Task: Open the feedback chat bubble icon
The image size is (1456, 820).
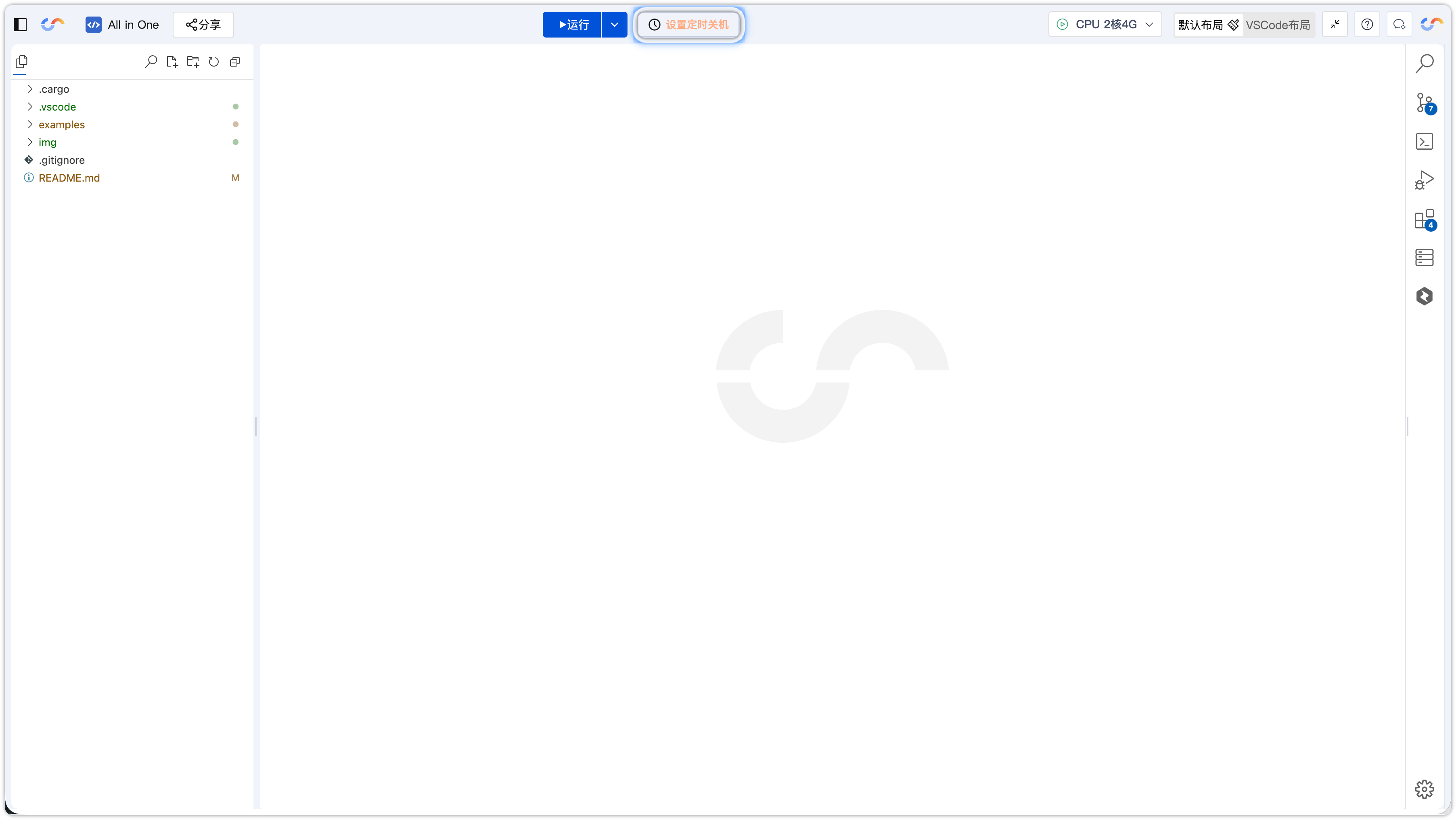Action: point(1399,24)
